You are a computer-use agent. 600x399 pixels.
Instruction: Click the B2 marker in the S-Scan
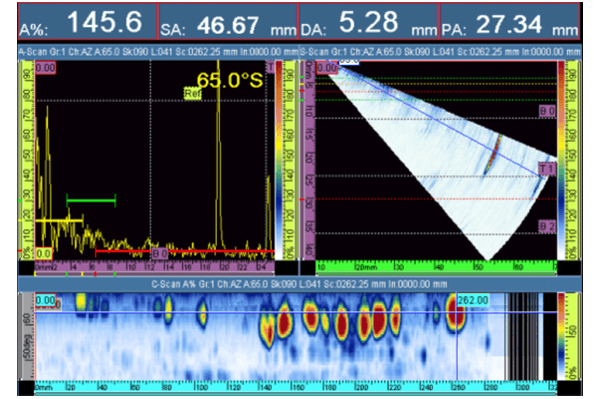[547, 227]
